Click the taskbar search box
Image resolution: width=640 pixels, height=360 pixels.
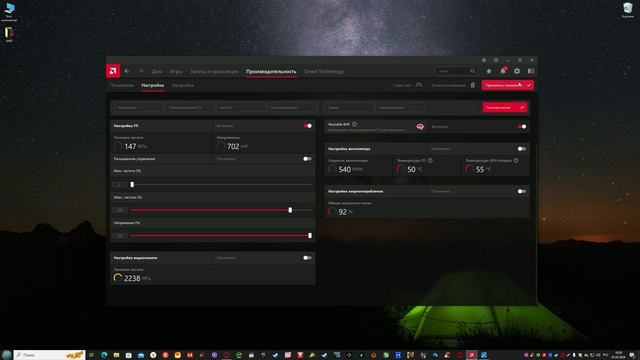(x=50, y=355)
